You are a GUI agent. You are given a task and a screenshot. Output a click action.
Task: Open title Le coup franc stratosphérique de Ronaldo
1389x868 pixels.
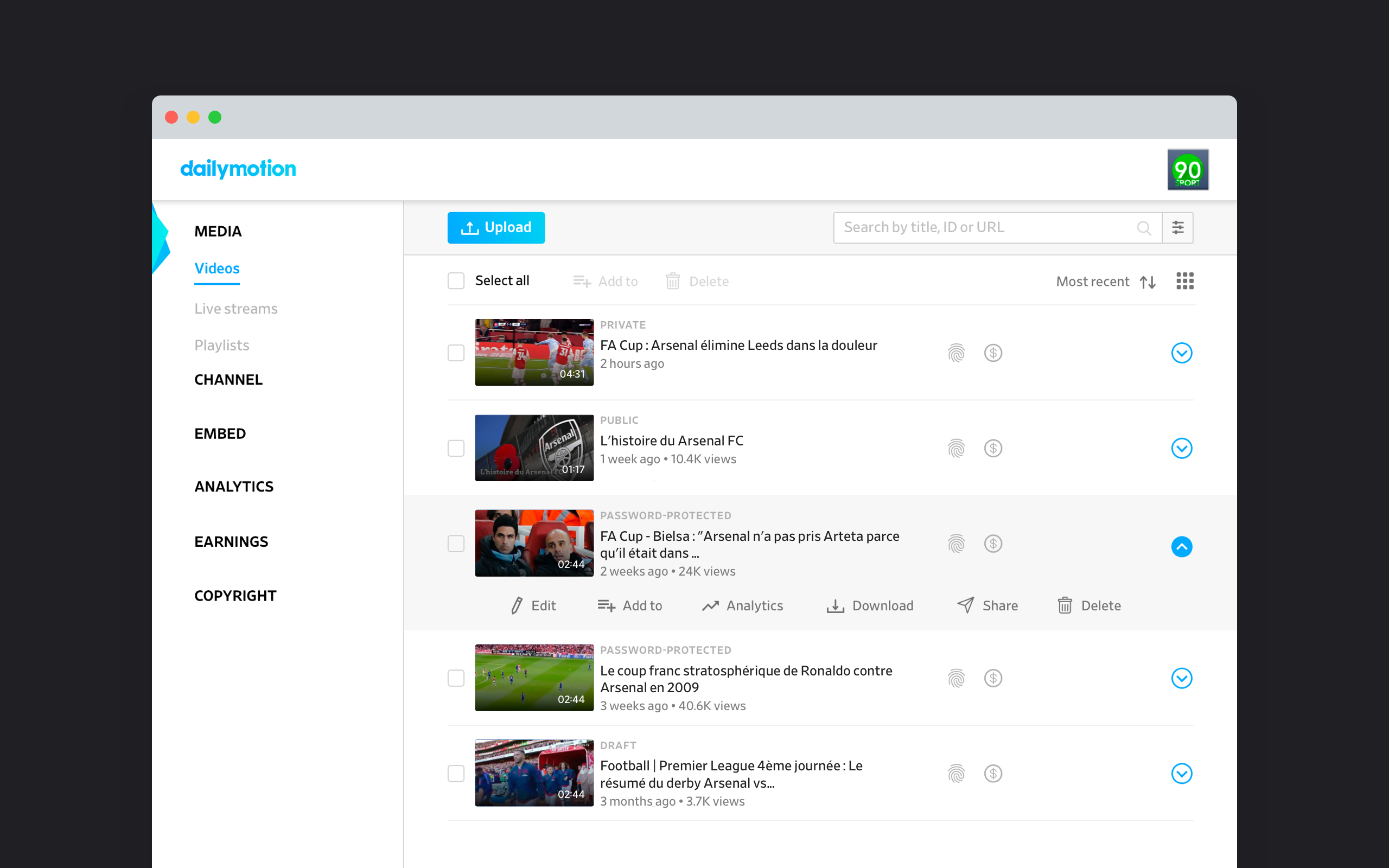pos(746,679)
